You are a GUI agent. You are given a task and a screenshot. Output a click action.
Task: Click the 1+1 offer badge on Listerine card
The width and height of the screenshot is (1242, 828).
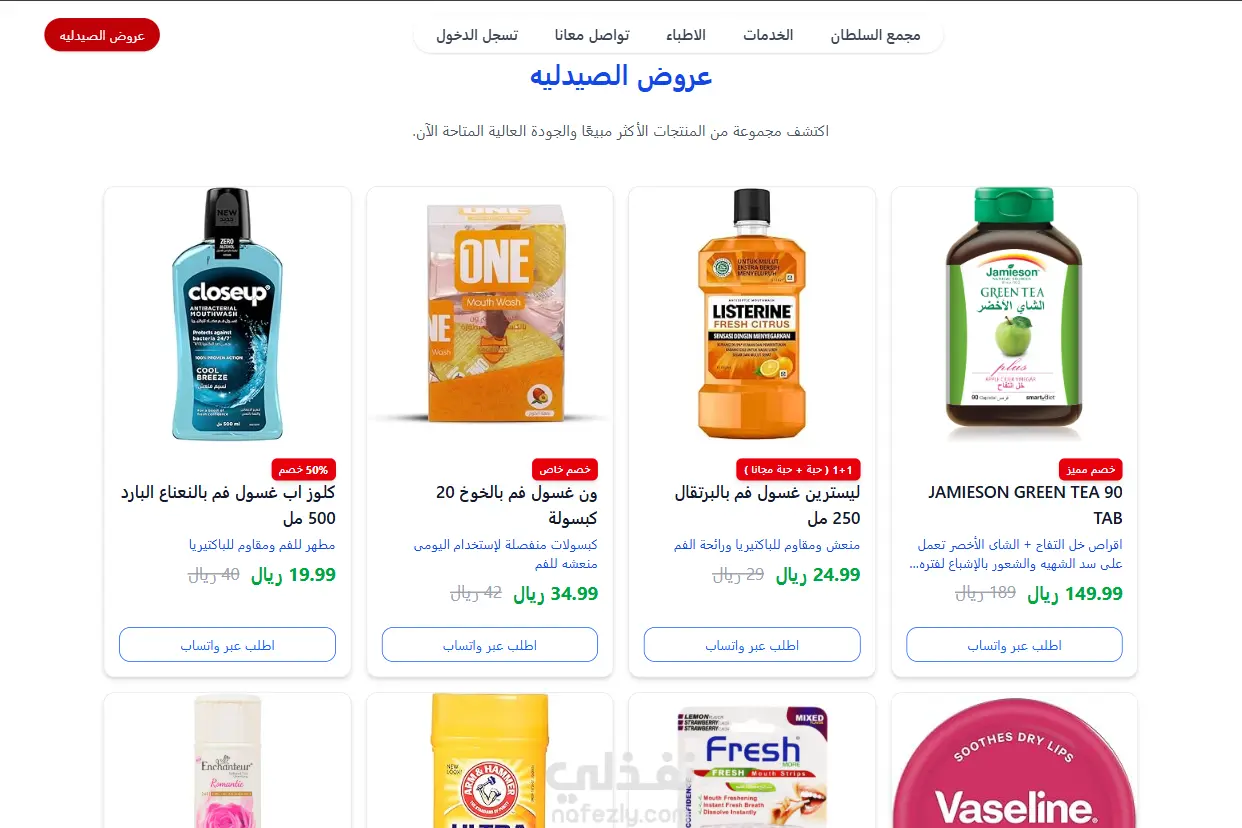799,469
